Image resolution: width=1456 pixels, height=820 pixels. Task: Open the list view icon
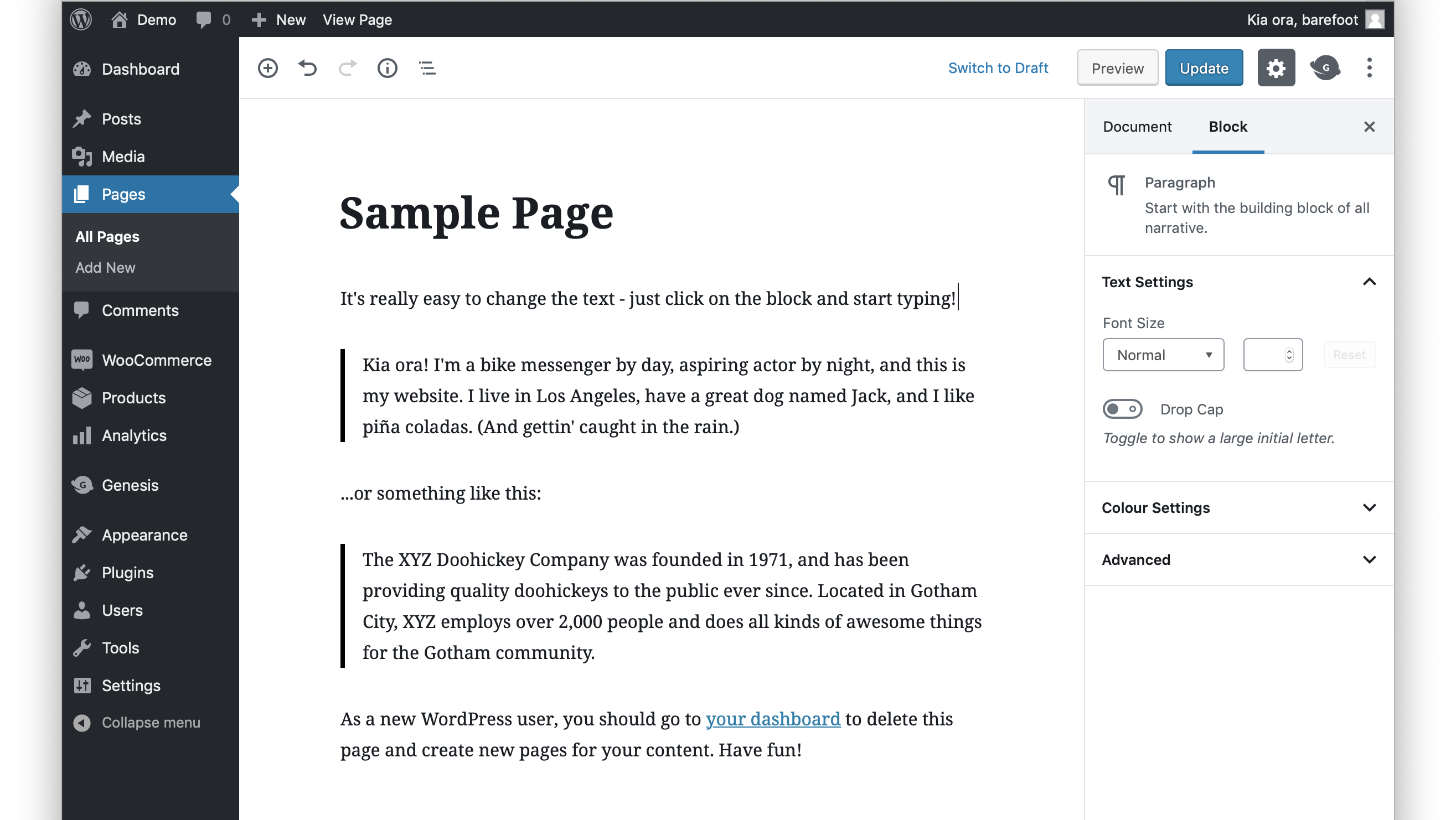point(426,68)
